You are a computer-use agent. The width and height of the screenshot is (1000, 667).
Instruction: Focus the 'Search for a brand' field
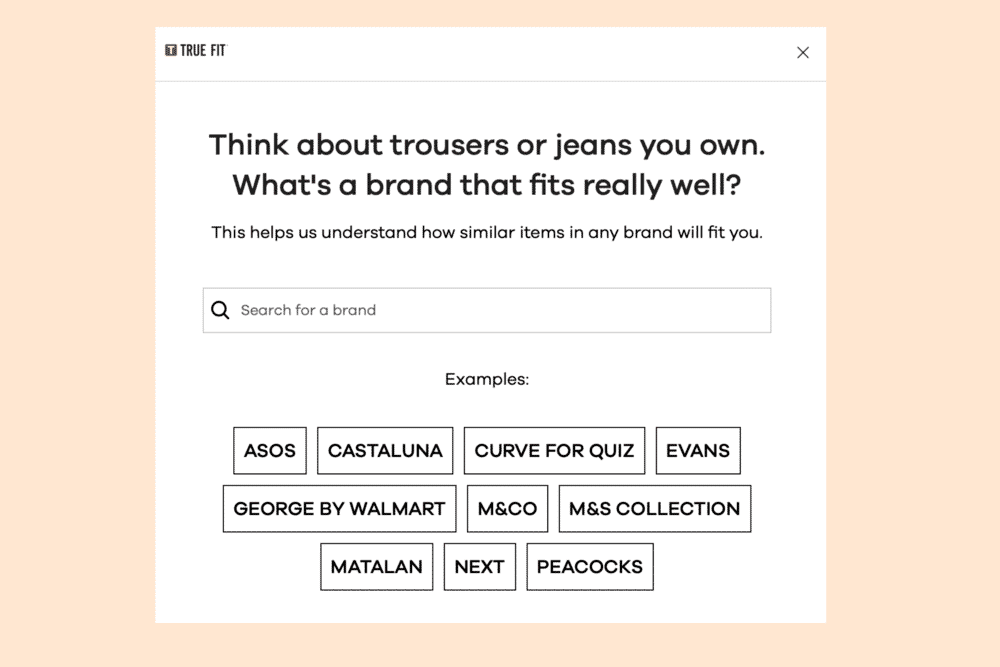tap(500, 310)
